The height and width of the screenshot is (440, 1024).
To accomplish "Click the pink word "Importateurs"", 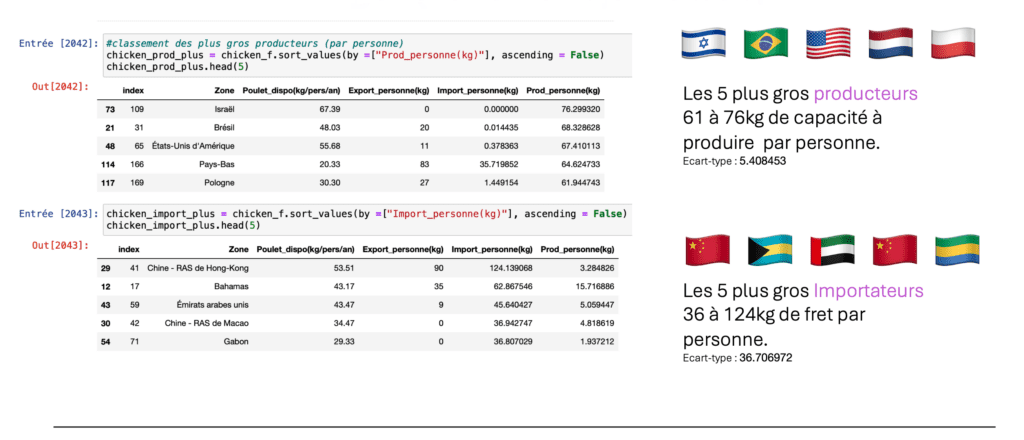I will pos(869,291).
